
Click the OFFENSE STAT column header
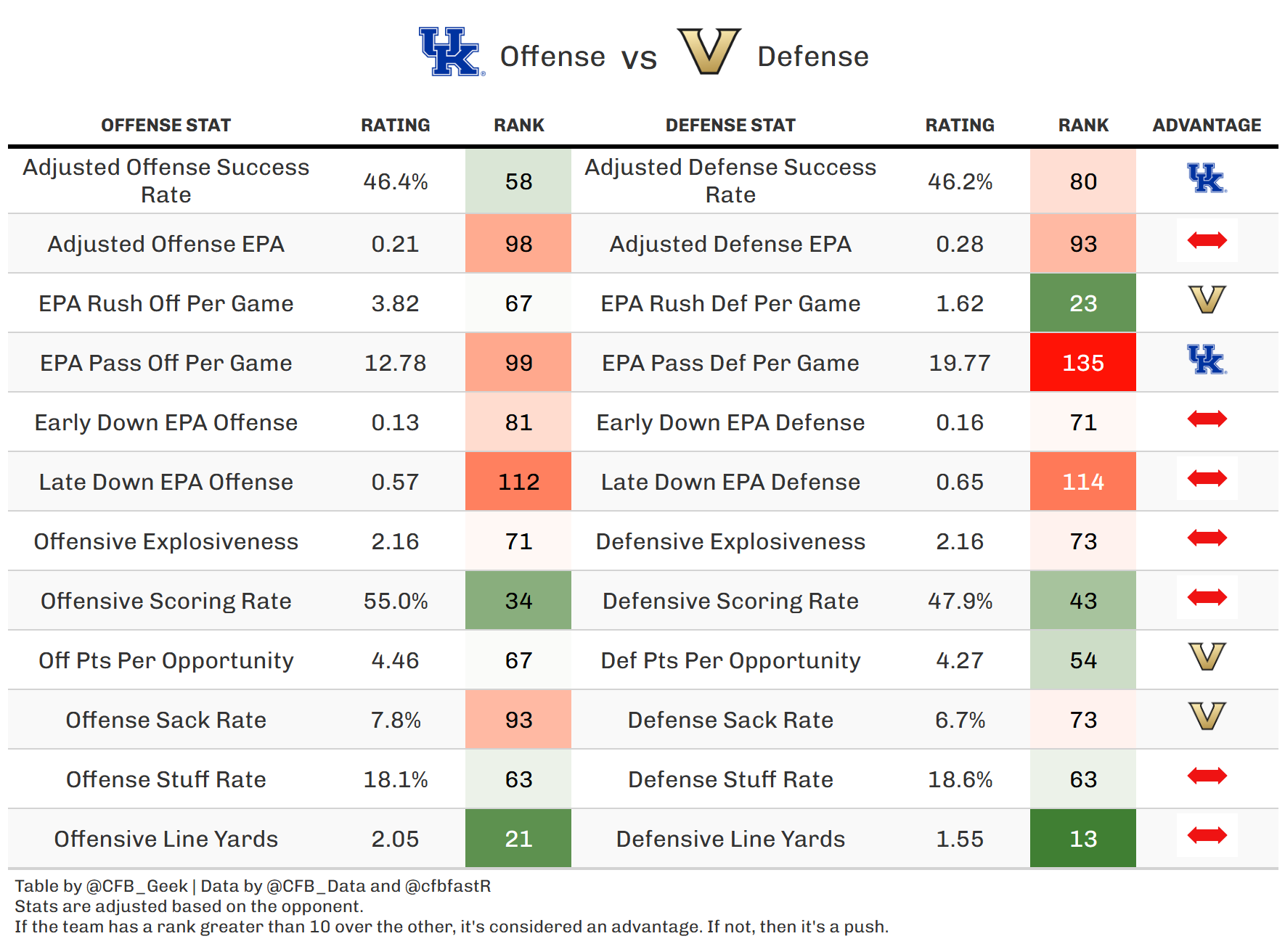click(x=166, y=126)
